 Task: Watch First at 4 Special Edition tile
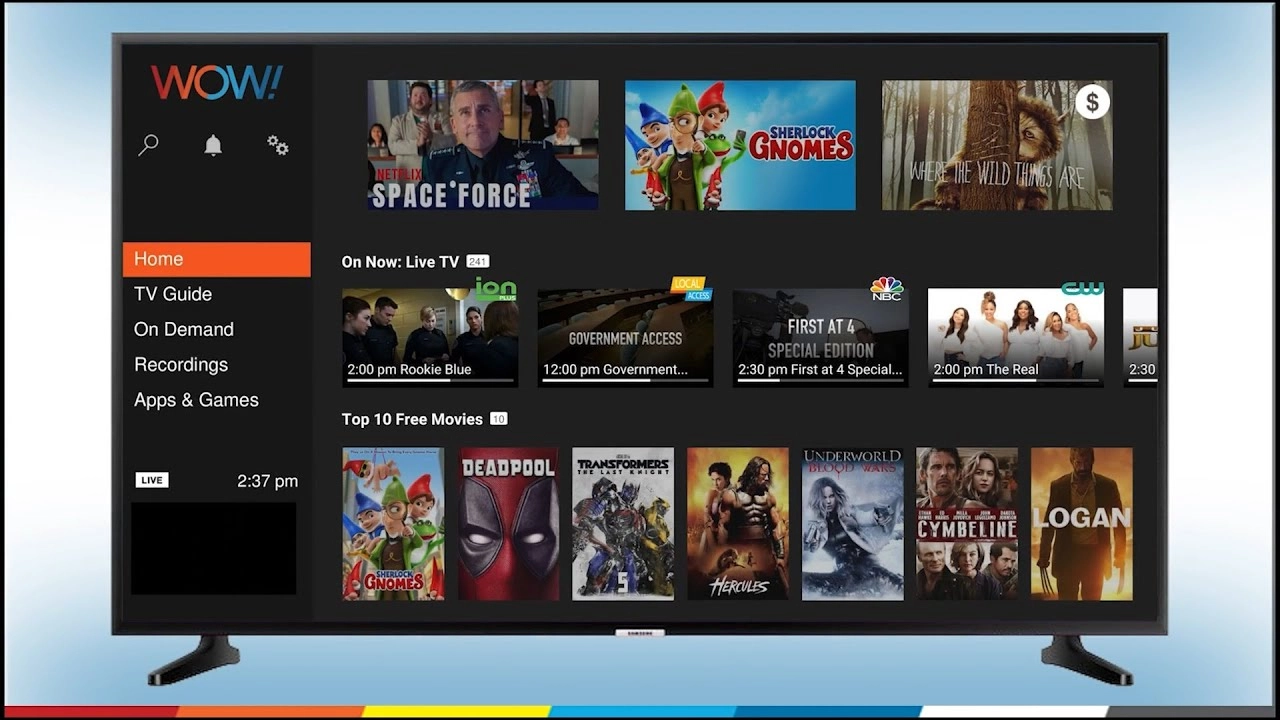pos(821,337)
